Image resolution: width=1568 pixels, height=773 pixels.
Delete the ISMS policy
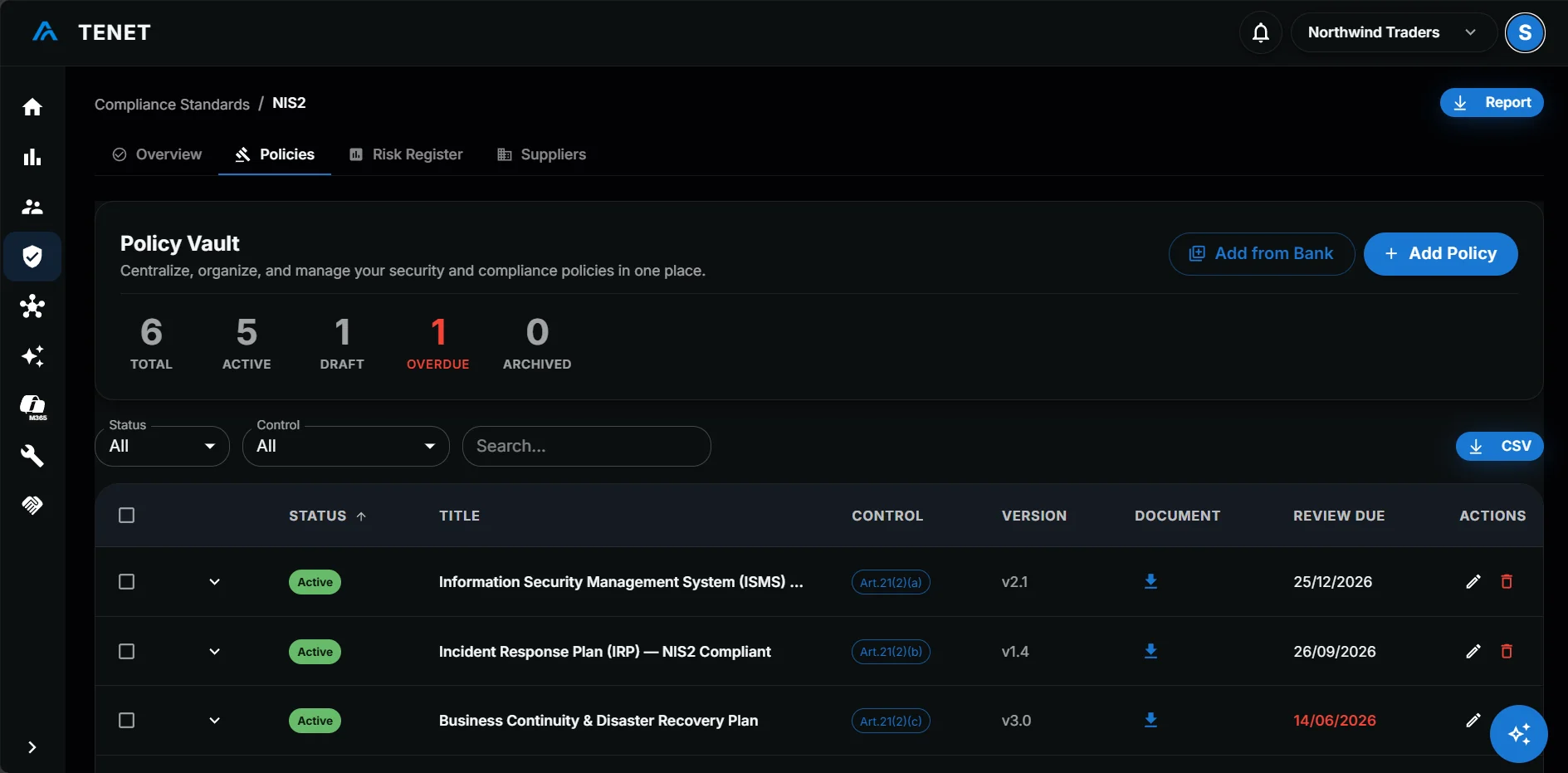coord(1507,582)
